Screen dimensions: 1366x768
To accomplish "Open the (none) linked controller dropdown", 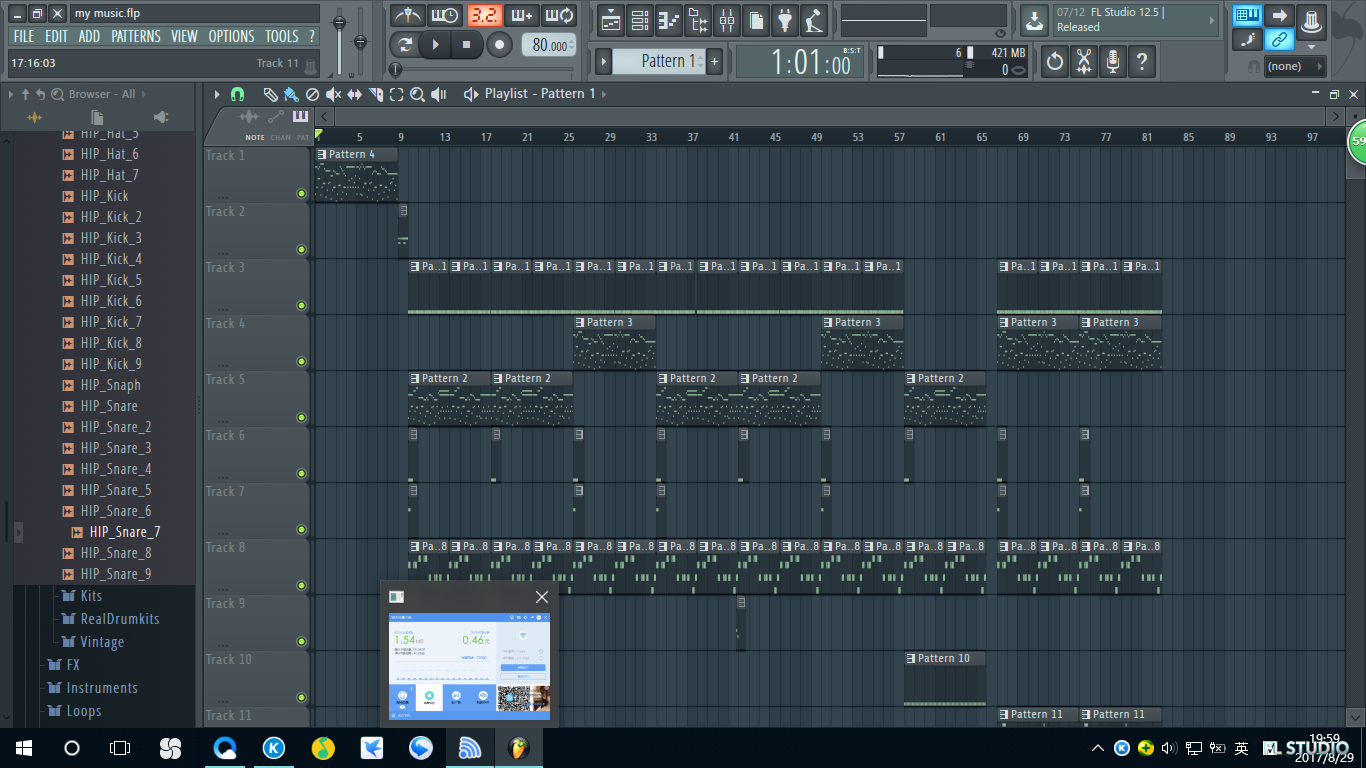I will coord(1295,67).
